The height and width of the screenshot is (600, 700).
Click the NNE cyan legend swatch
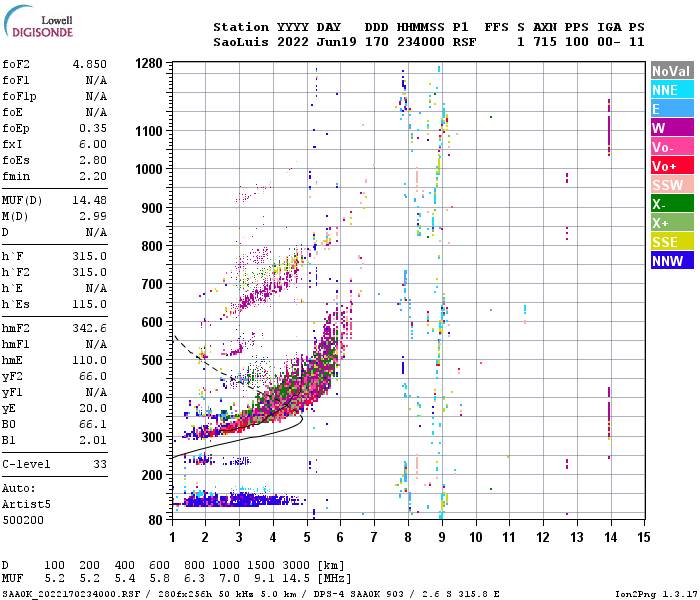click(672, 90)
